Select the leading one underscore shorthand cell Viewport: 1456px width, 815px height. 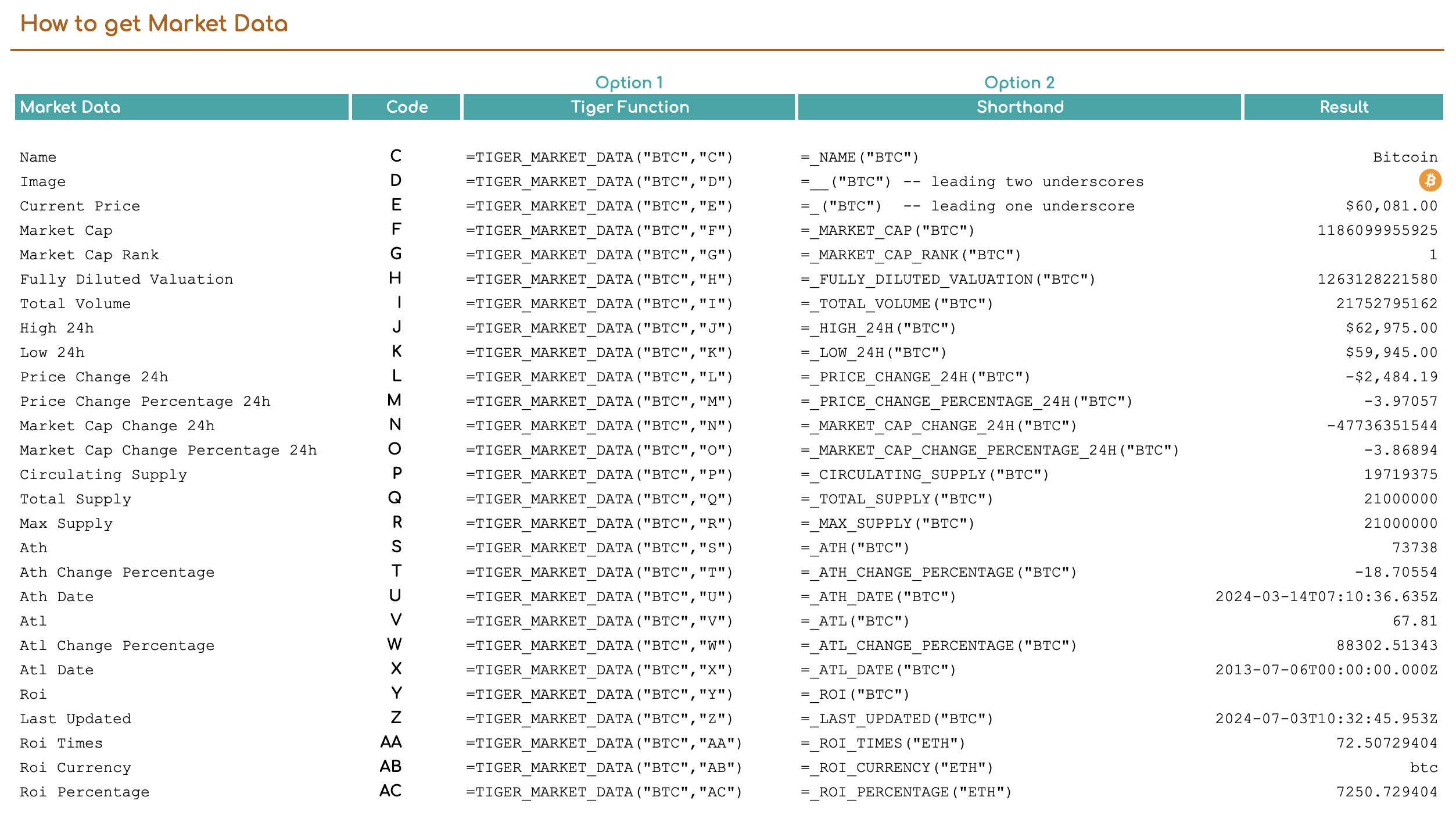point(967,206)
